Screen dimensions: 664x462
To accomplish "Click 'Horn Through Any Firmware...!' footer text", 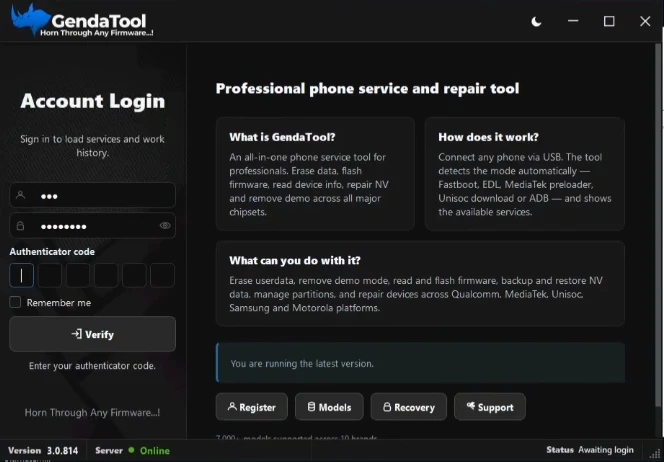I will (92, 412).
